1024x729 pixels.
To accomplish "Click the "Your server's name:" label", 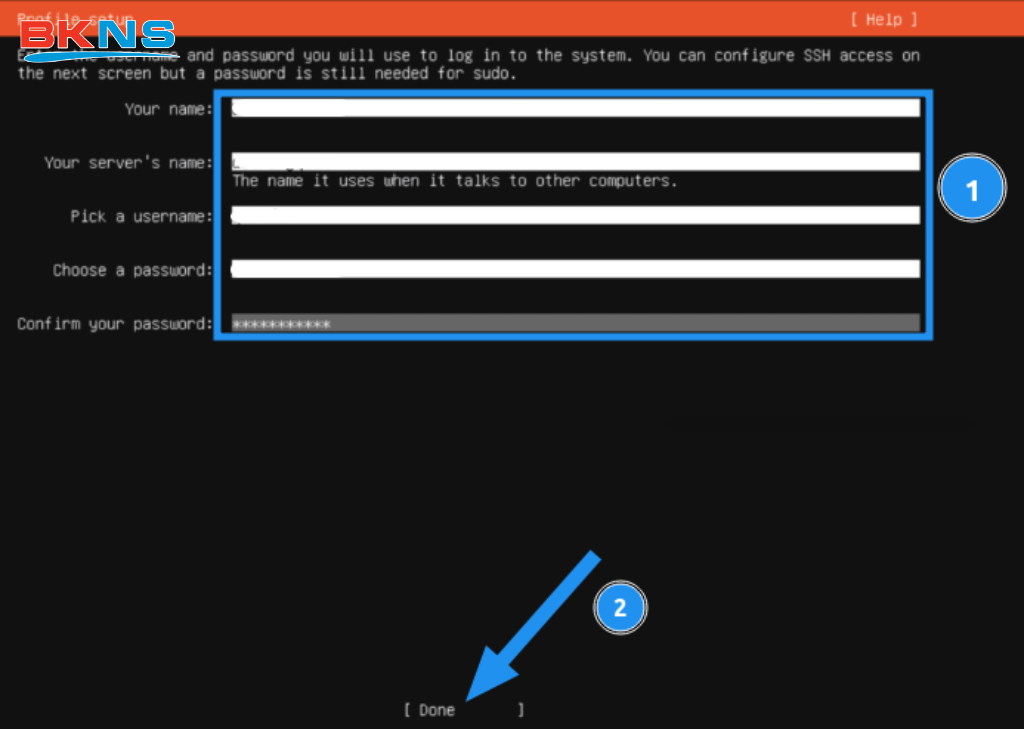I will click(x=127, y=163).
